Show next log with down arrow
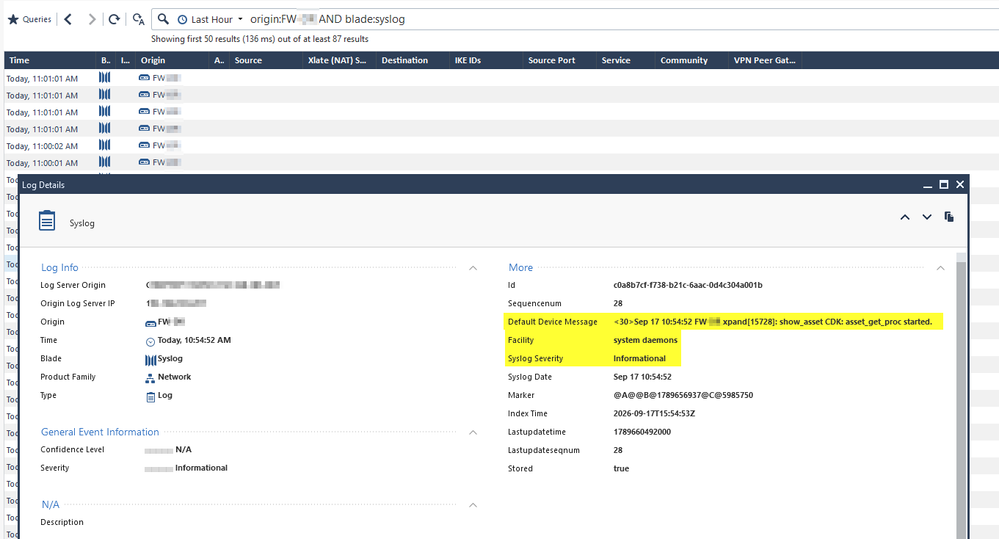Image resolution: width=999 pixels, height=539 pixels. click(927, 217)
